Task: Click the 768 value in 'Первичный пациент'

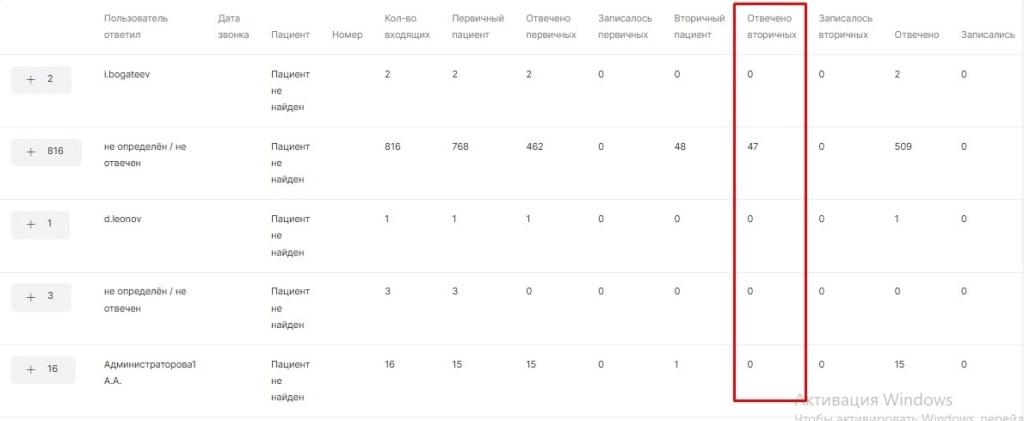Action: (x=461, y=147)
